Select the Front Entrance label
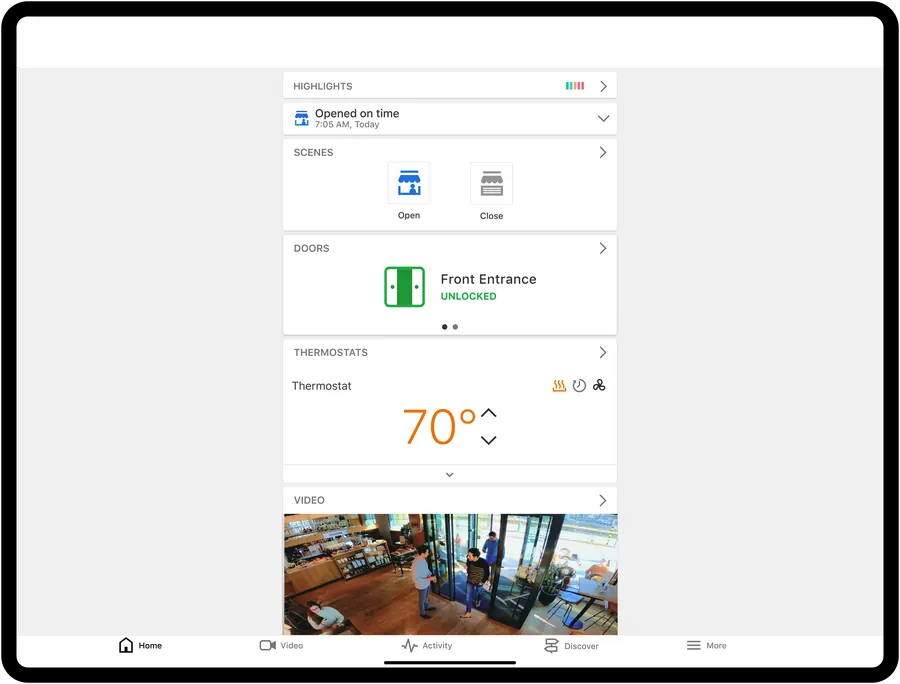 point(488,279)
